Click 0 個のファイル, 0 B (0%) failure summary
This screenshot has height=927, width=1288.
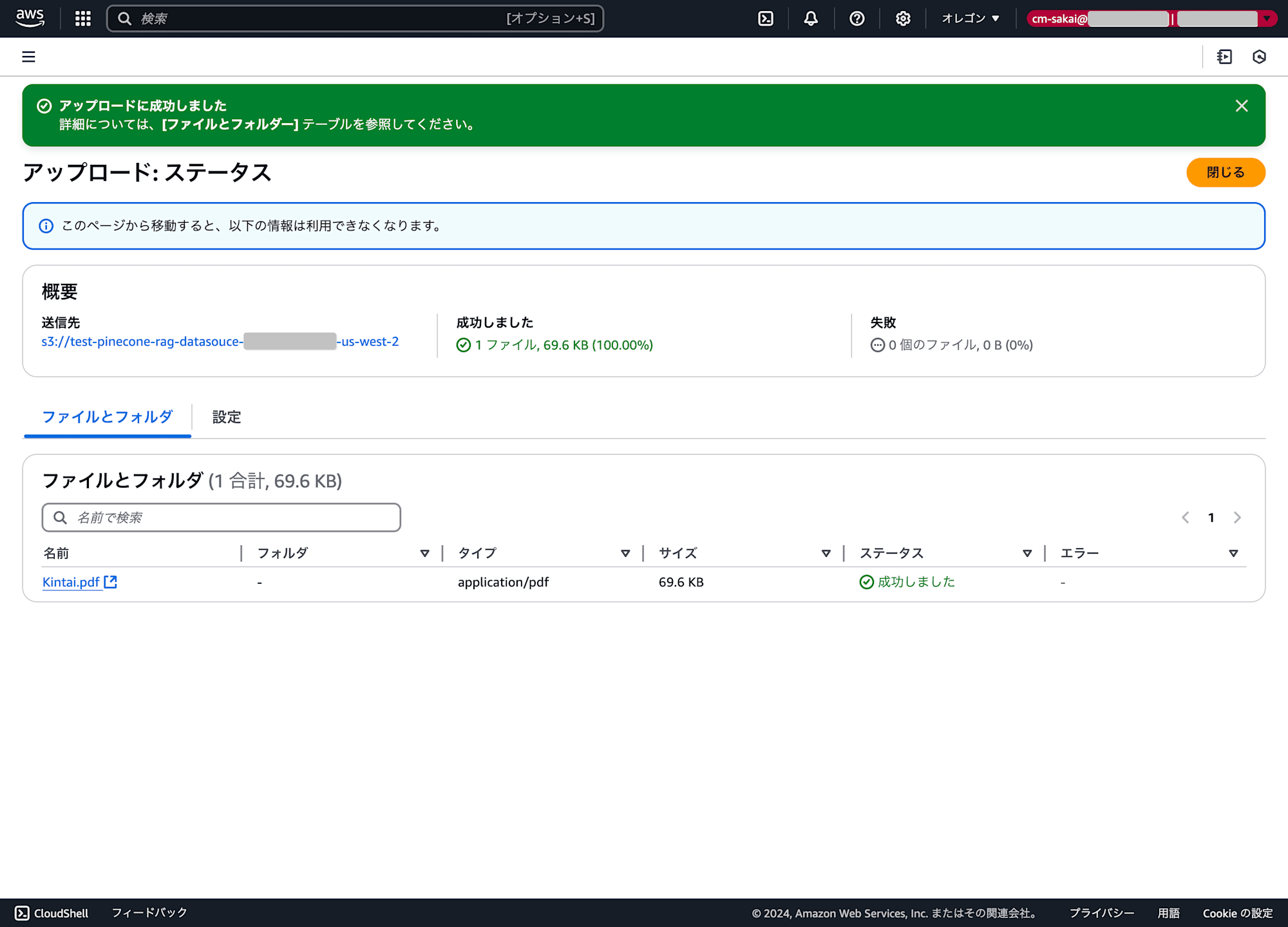coord(951,345)
